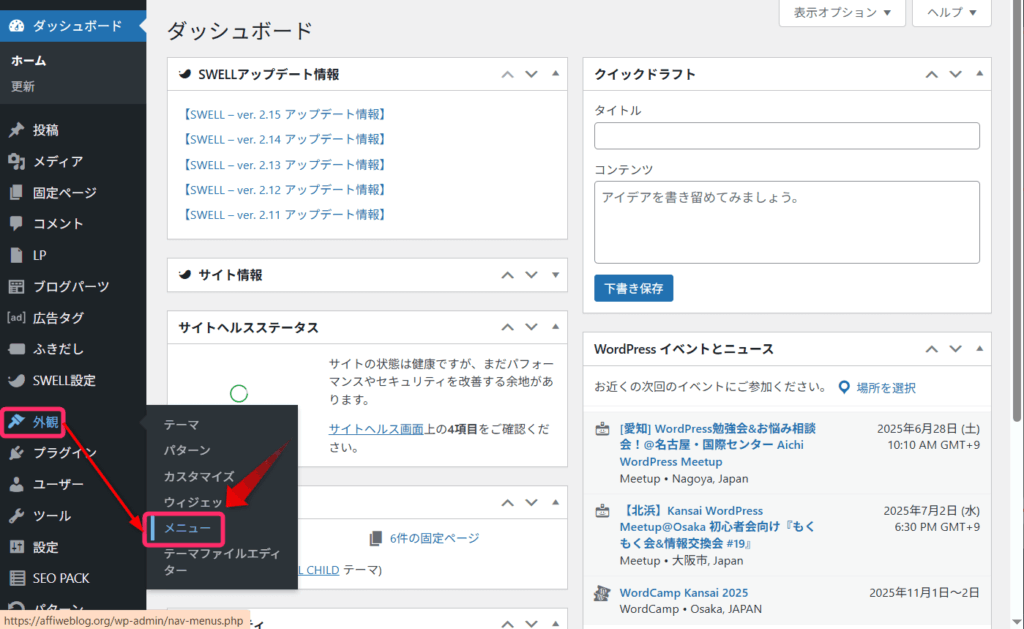
Task: Click the pages icon beside 固定ページ
Action: point(17,193)
